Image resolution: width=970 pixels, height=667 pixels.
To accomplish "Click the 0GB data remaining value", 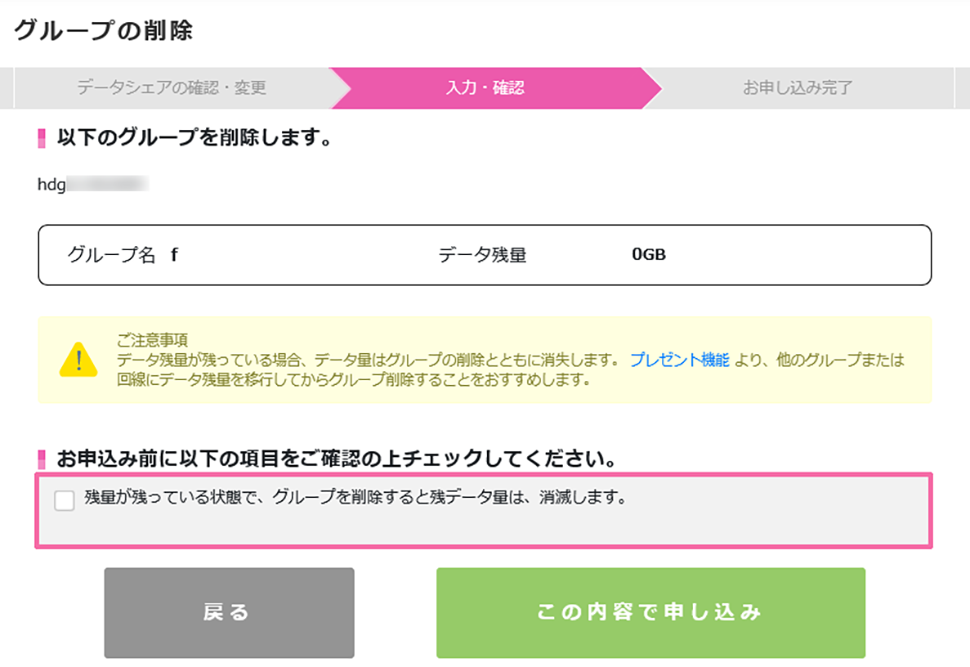I will [648, 255].
